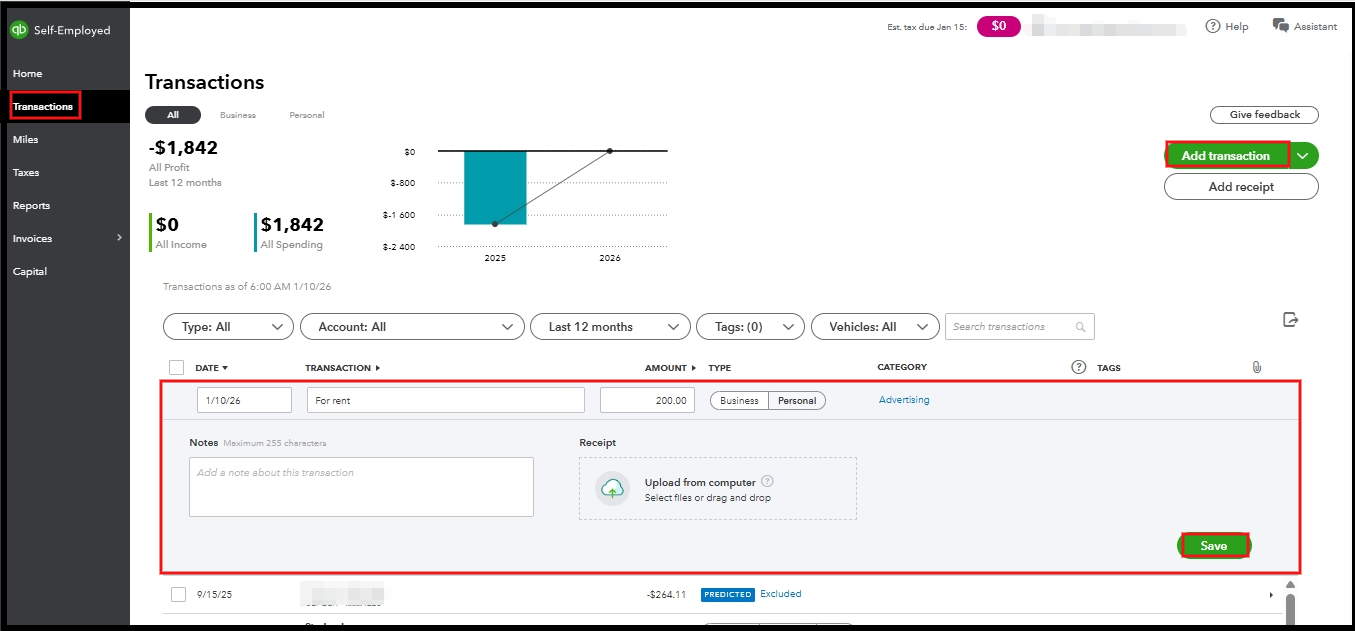Click the search magnifier icon
Screen dimensions: 1355x631
(x=1080, y=327)
